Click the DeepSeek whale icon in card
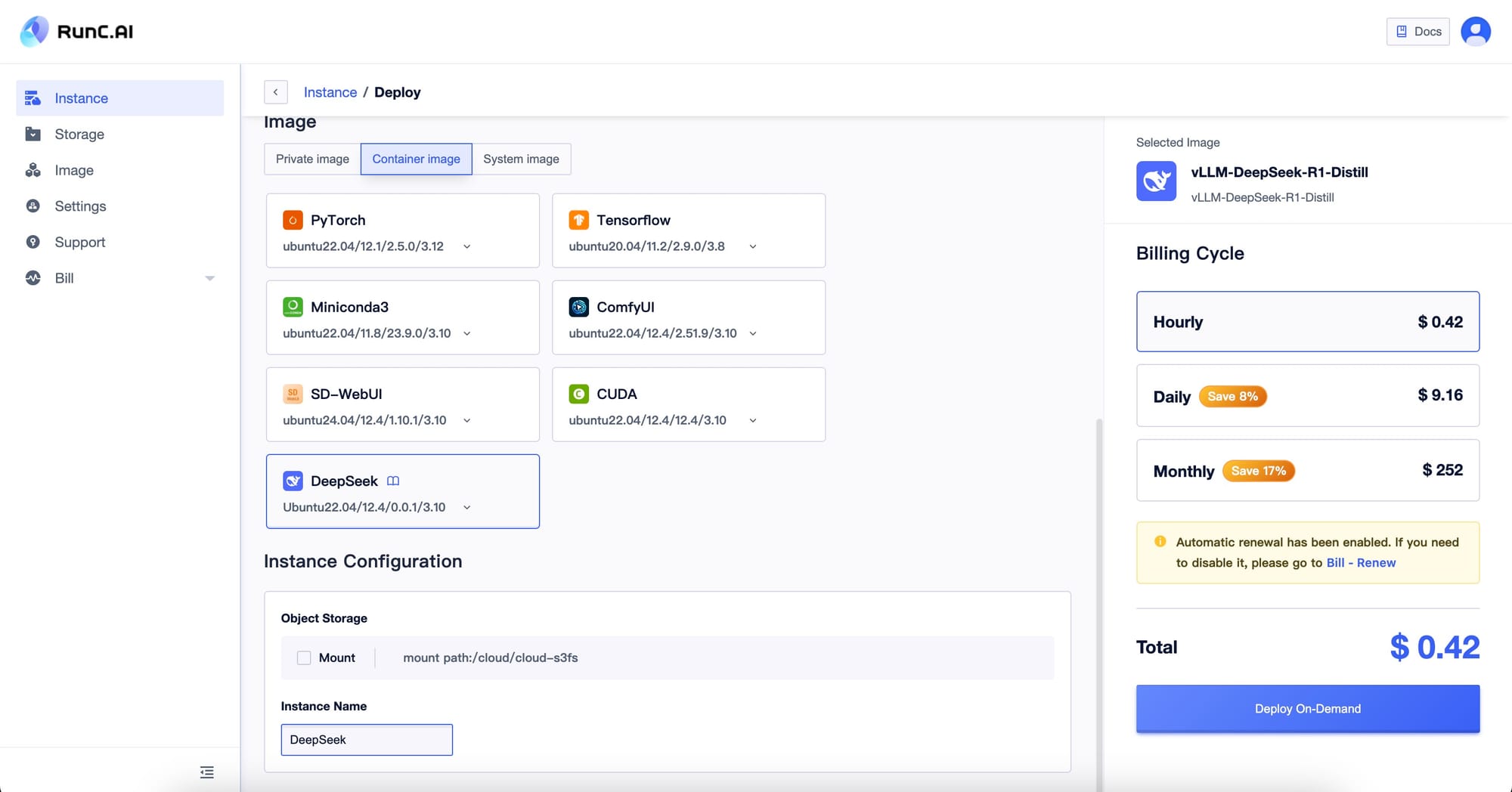The height and width of the screenshot is (792, 1512). point(293,481)
